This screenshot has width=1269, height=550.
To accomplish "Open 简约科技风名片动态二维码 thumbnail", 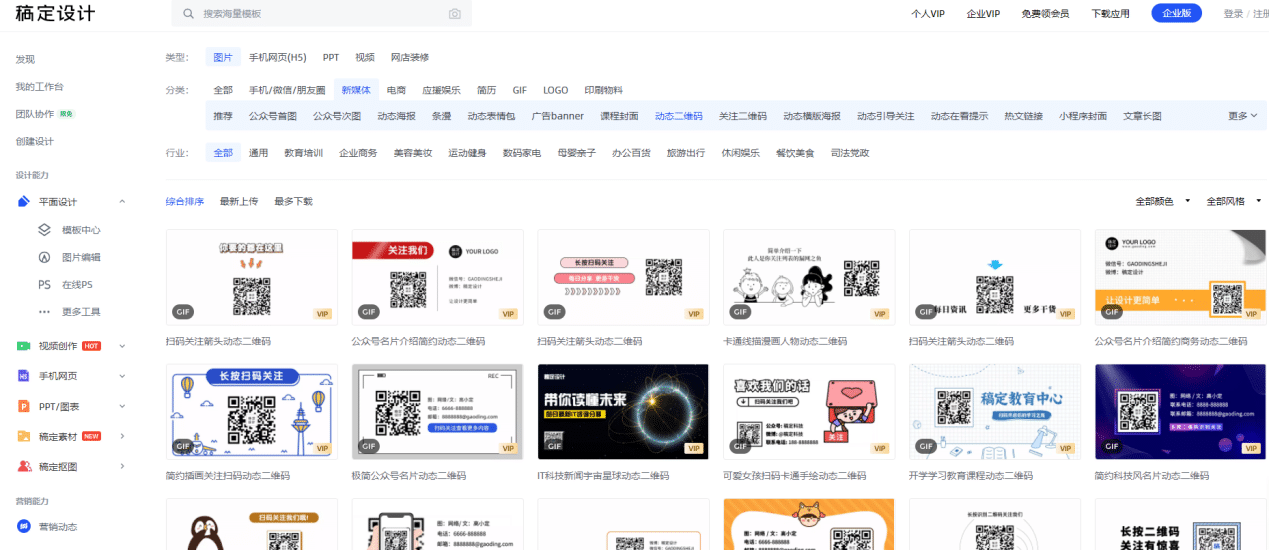I will pos(1181,411).
